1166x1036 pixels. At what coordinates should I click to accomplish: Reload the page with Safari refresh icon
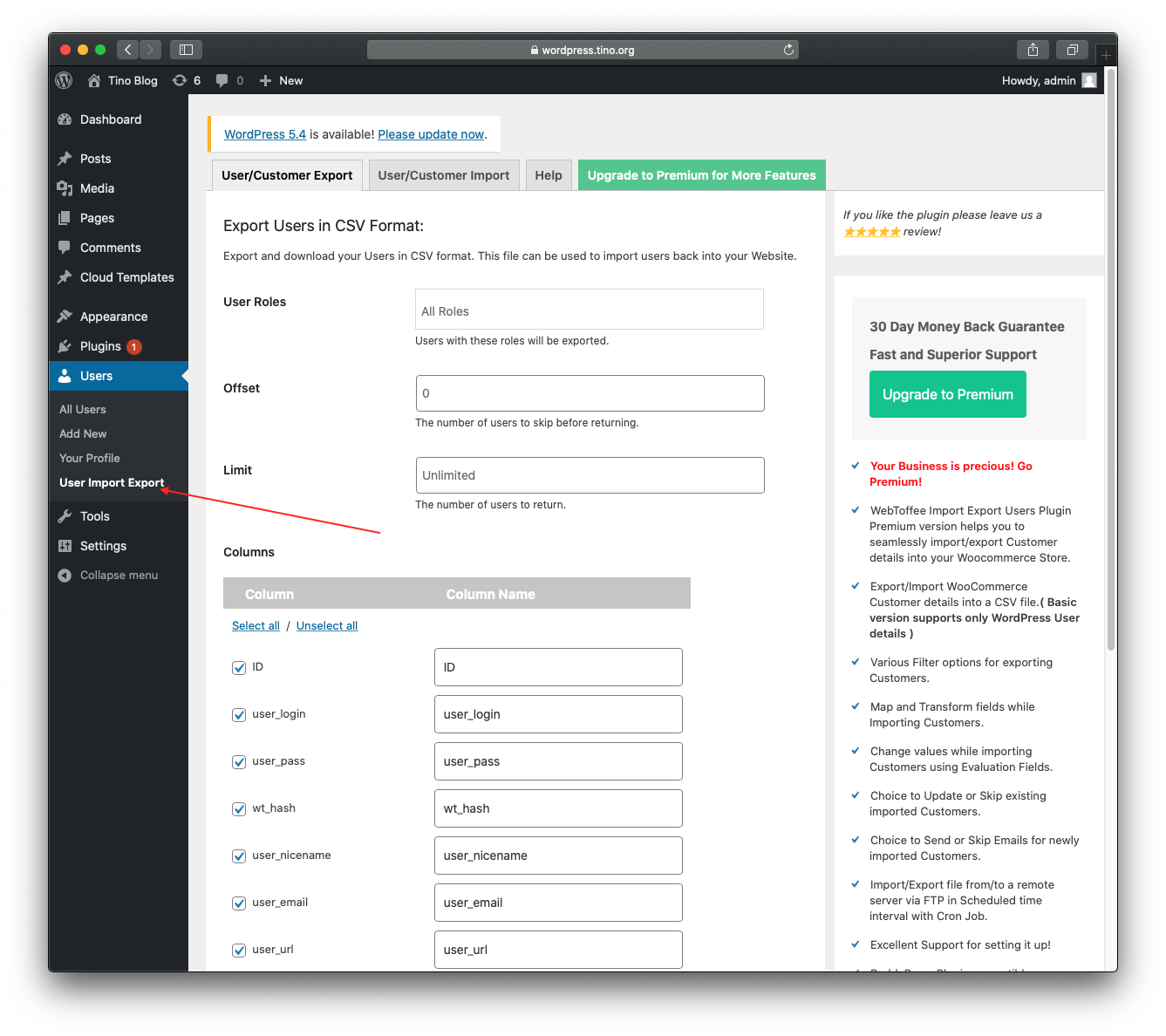pyautogui.click(x=788, y=50)
